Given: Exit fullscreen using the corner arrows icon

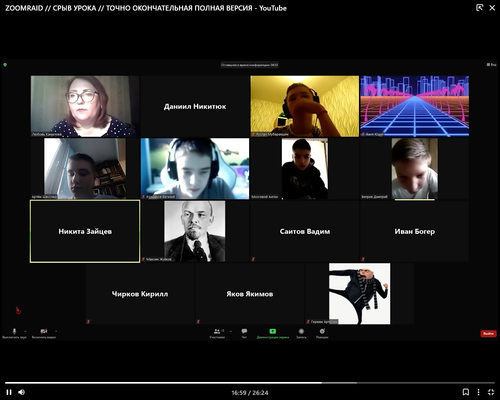Looking at the screenshot, I should [491, 392].
